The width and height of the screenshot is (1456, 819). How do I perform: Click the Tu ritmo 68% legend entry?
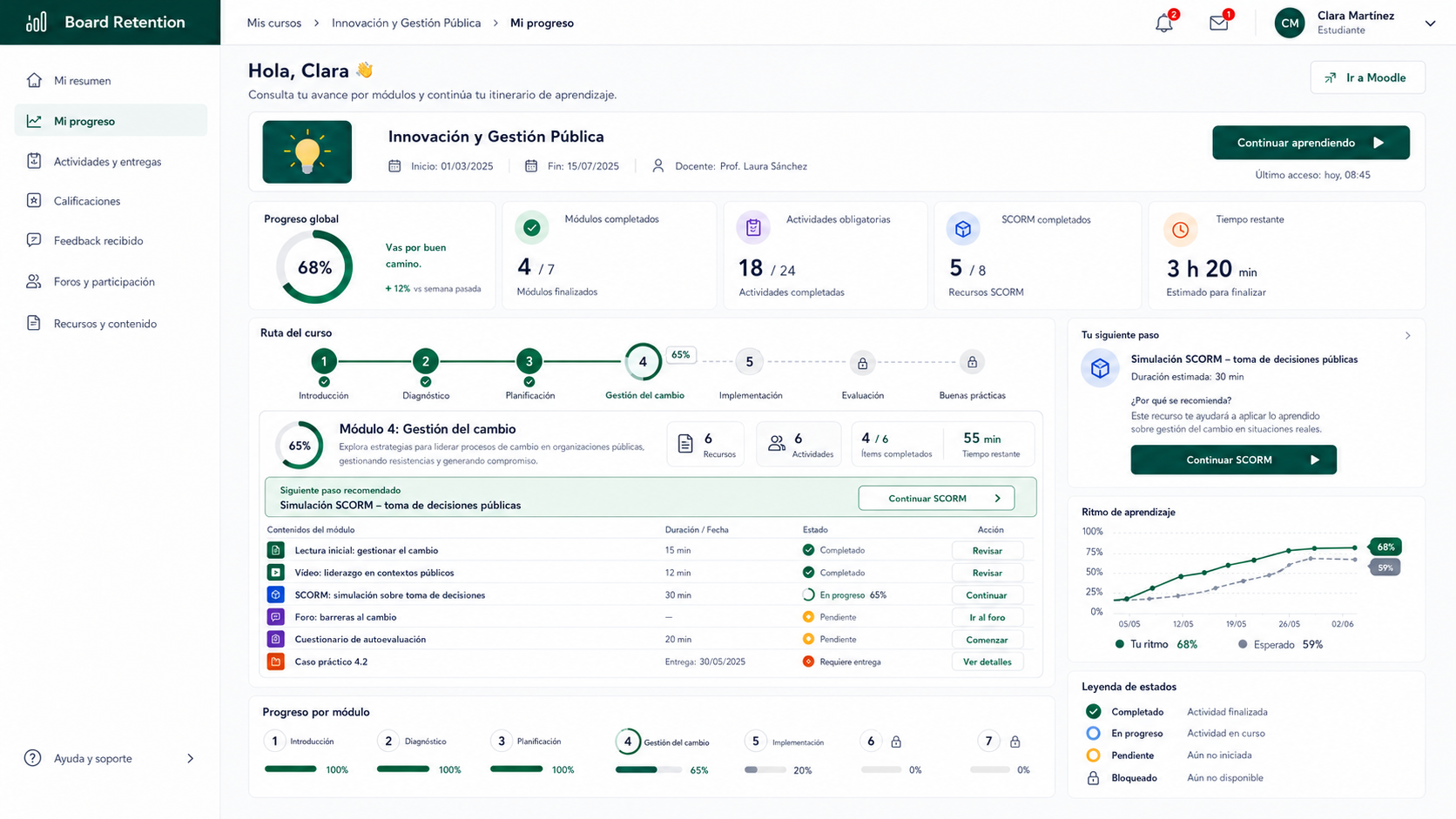(x=1156, y=645)
